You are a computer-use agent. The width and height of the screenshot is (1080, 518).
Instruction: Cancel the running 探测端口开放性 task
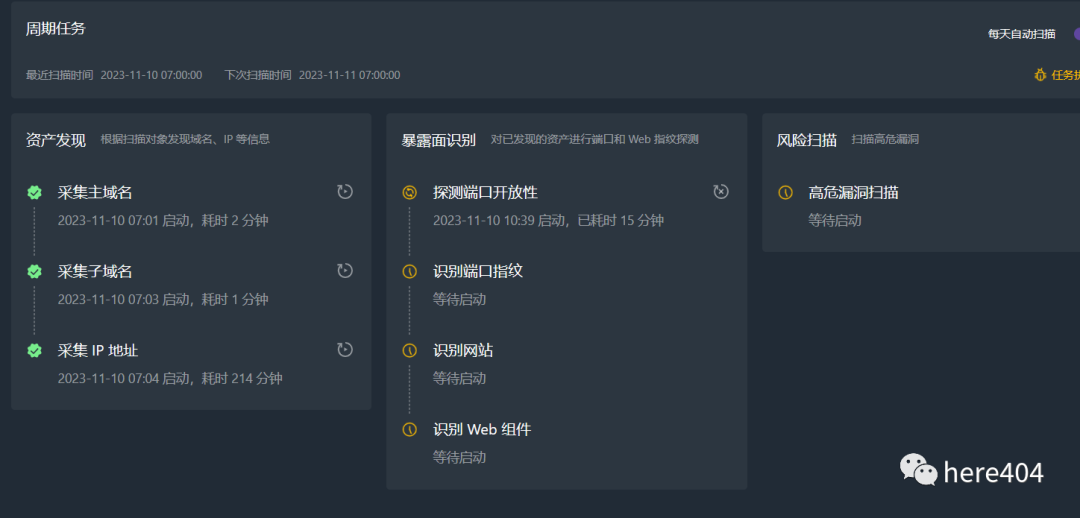pyautogui.click(x=721, y=191)
